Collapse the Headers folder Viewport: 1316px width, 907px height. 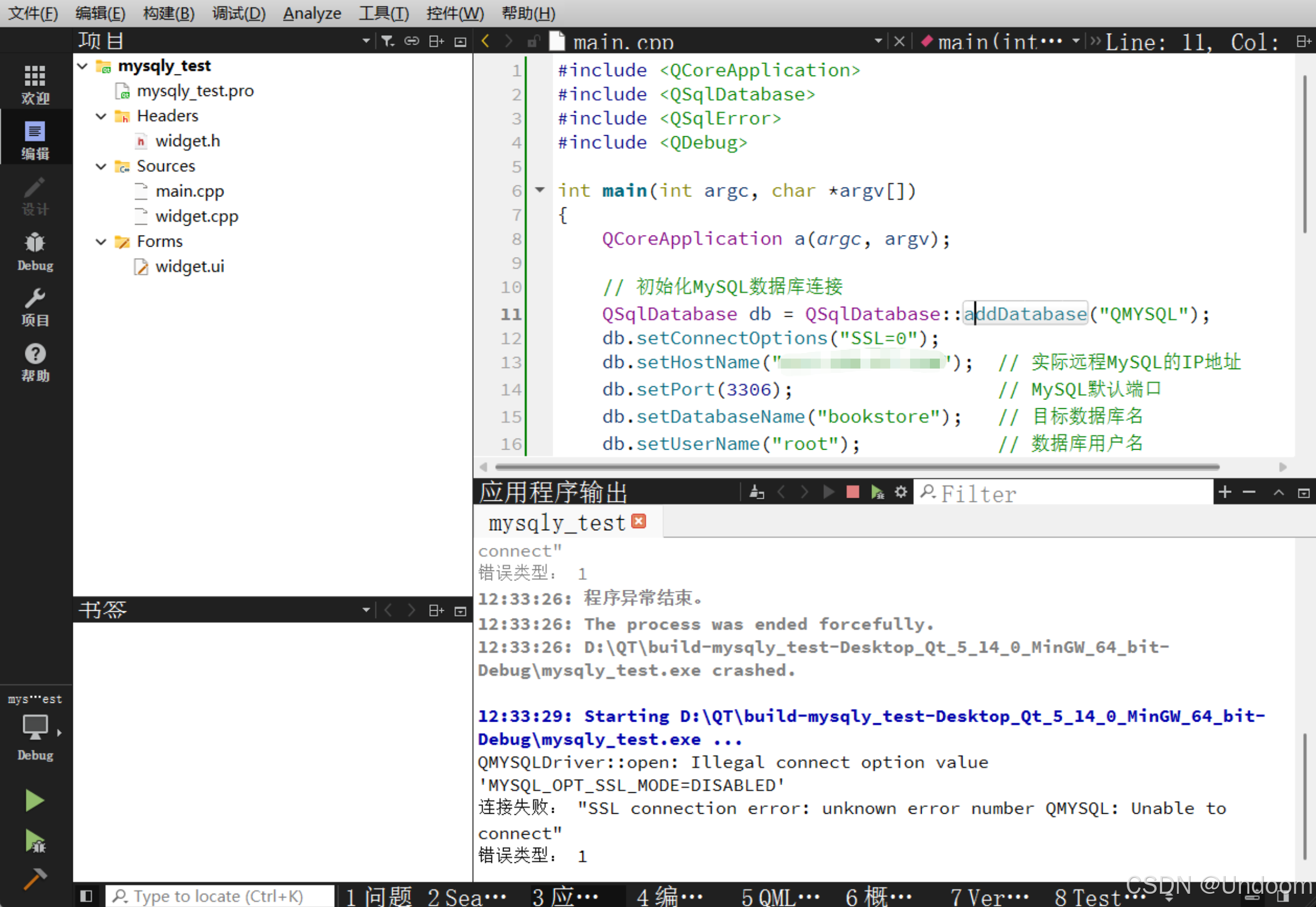101,116
